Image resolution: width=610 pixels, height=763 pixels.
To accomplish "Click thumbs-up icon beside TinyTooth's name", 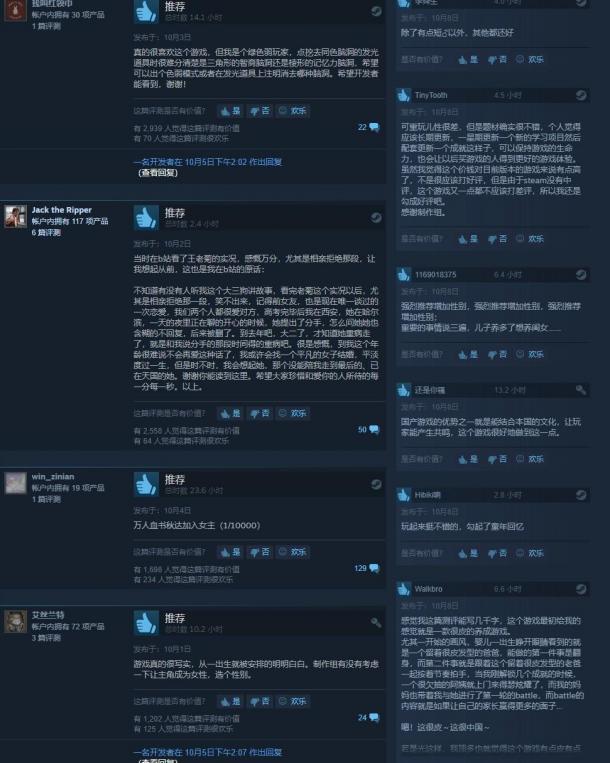I will pos(403,95).
